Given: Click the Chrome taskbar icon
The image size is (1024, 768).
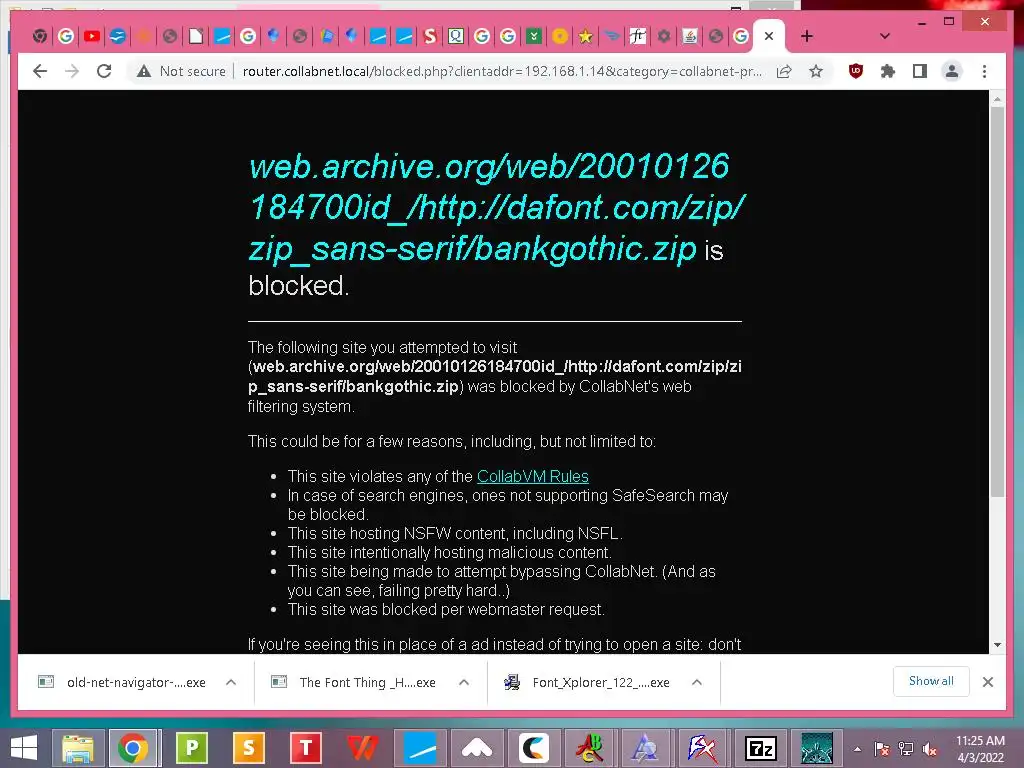Looking at the screenshot, I should pyautogui.click(x=133, y=748).
